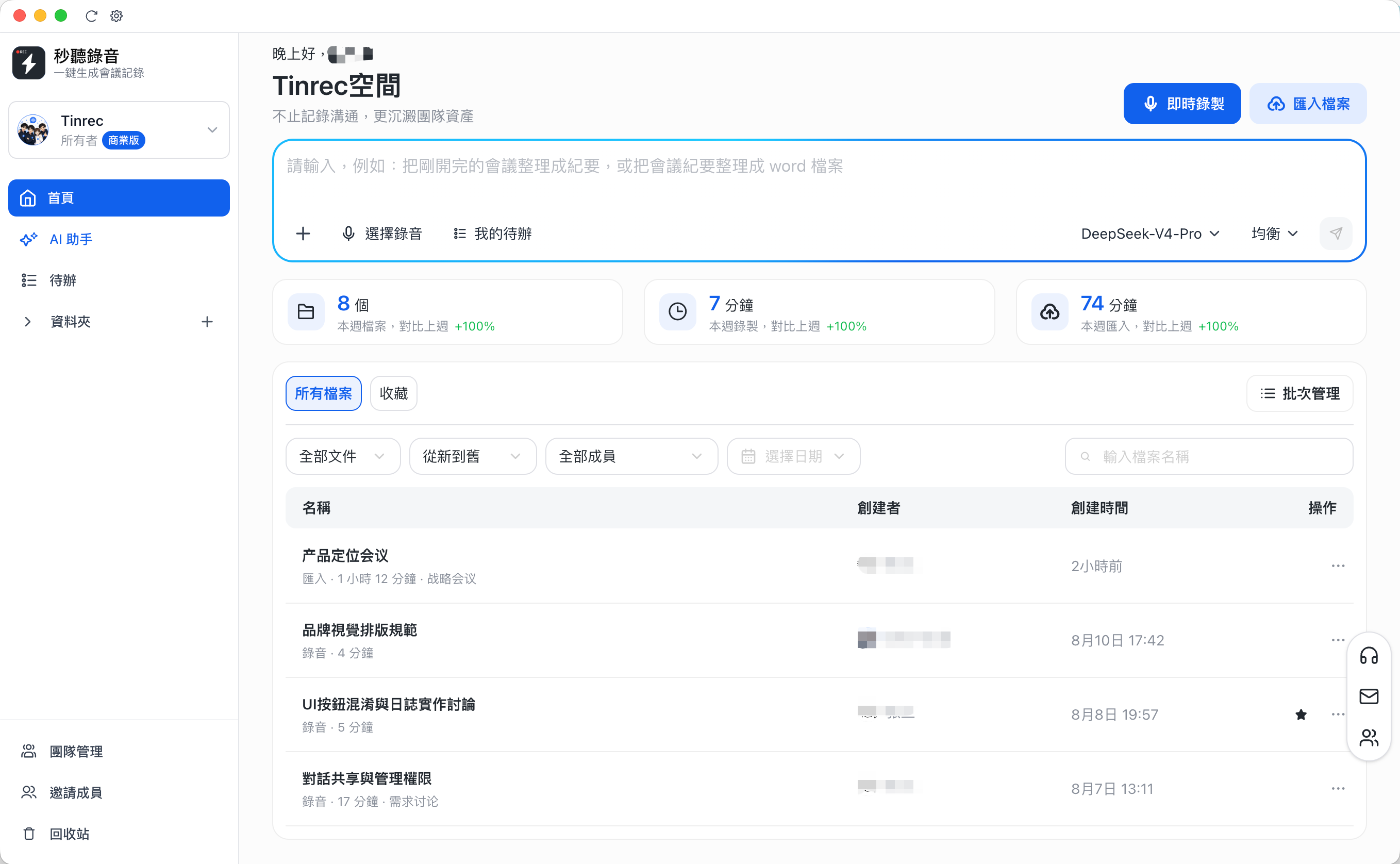Open the UI按鈕混淆與日誌實作討論 file
Screen dimensions: 1400x864
[x=389, y=704]
